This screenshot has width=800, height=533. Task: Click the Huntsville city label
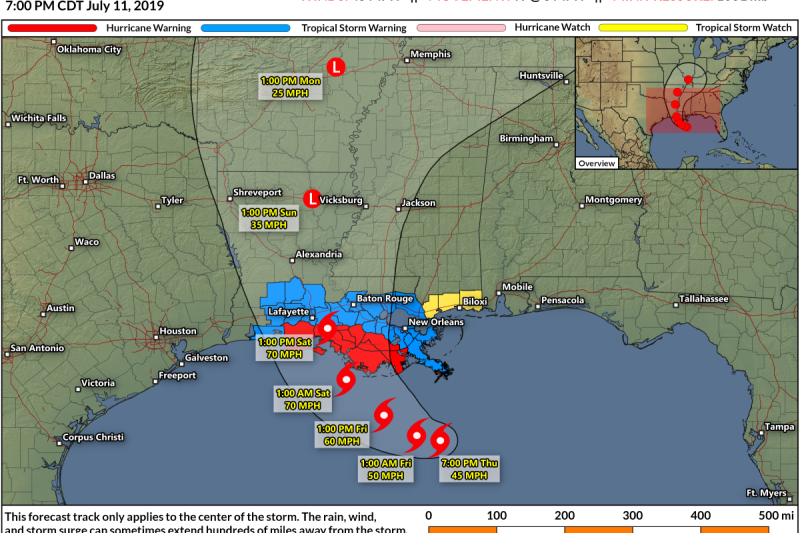(541, 75)
